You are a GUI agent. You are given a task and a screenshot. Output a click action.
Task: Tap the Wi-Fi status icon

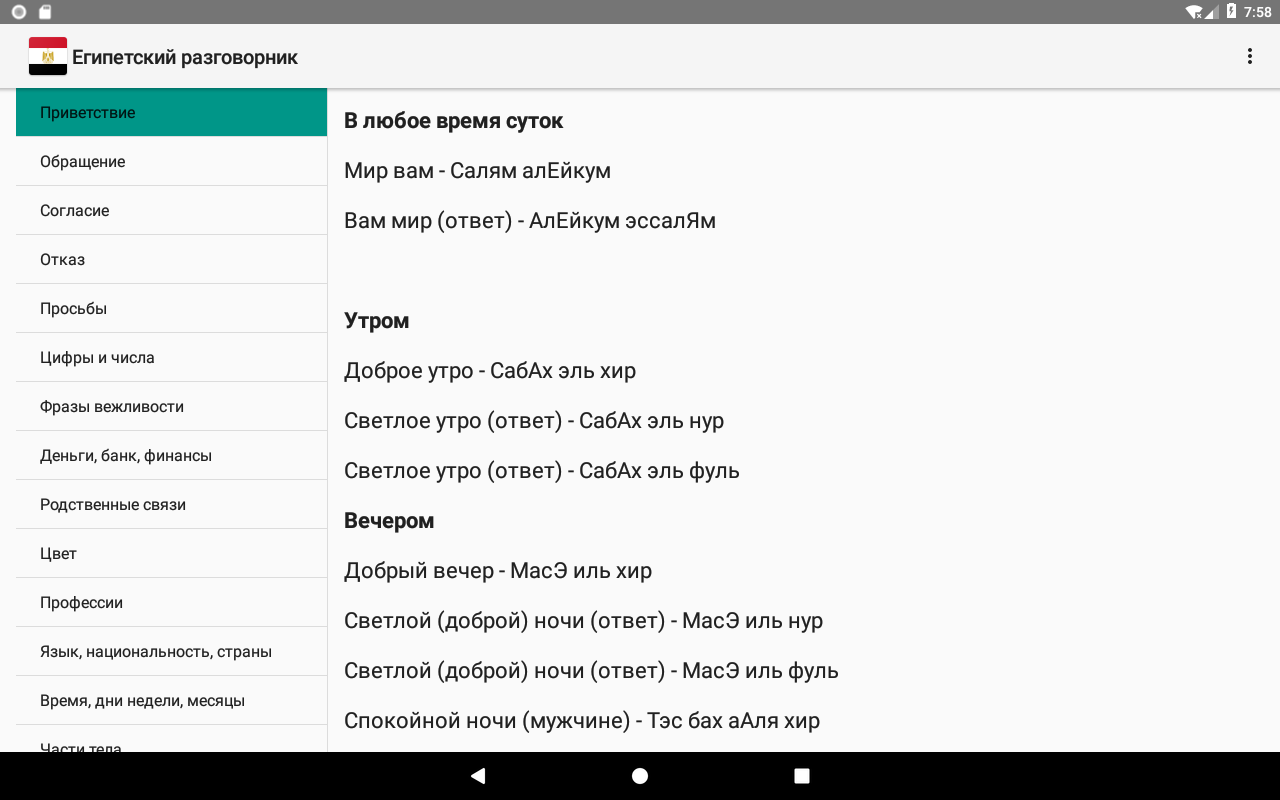(x=1194, y=12)
